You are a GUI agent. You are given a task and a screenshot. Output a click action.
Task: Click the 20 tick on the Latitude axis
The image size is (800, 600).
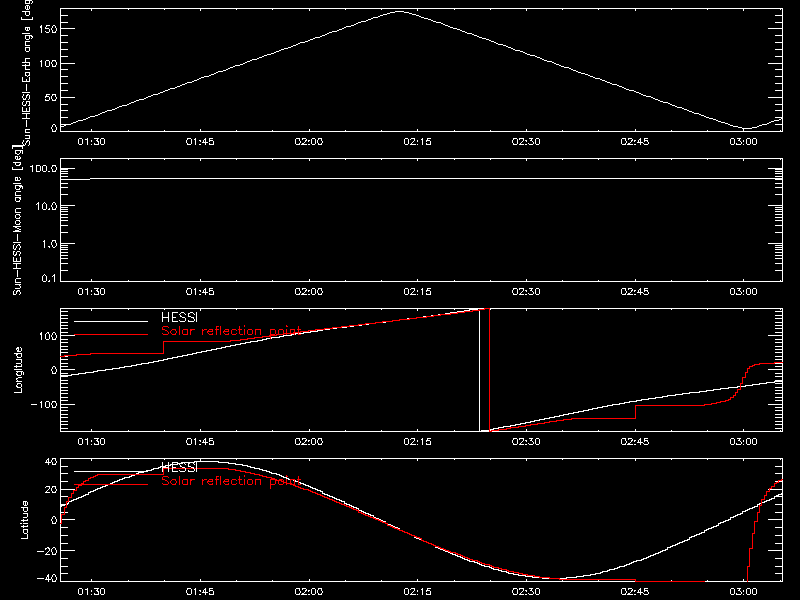(x=51, y=490)
